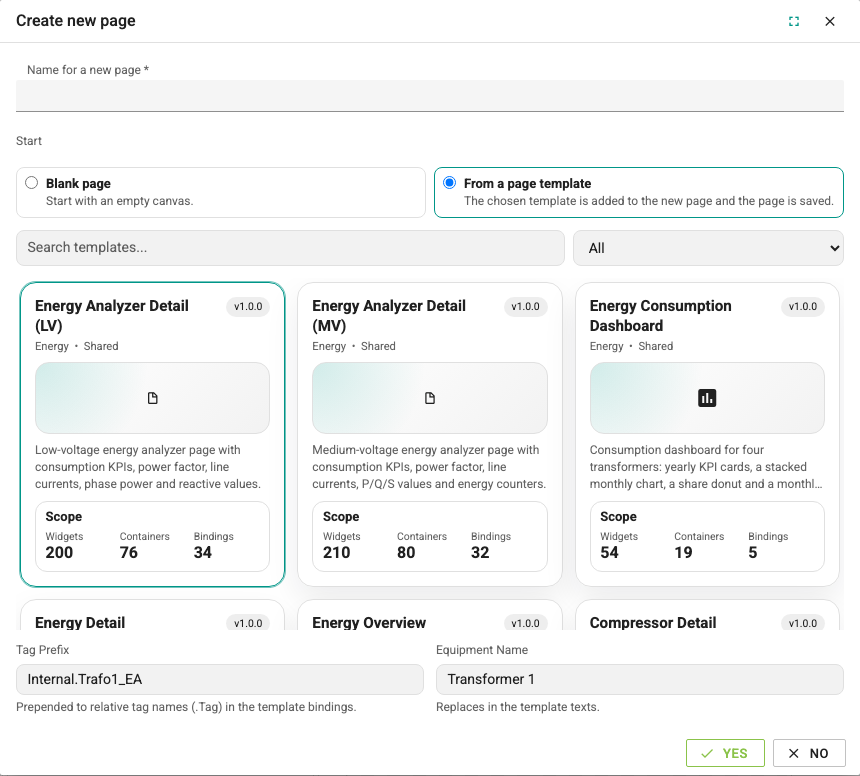The height and width of the screenshot is (776, 860).
Task: Select the Compressor Detail template card
Action: (x=707, y=615)
